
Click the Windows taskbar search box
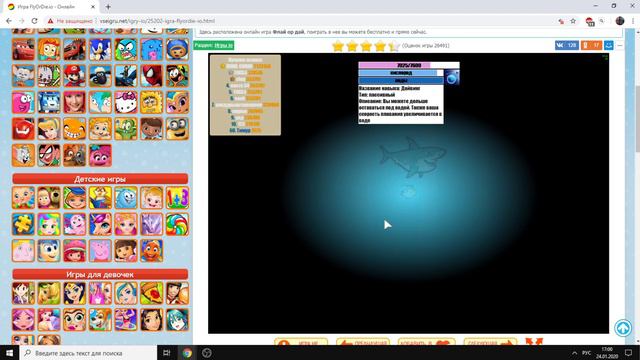point(88,353)
